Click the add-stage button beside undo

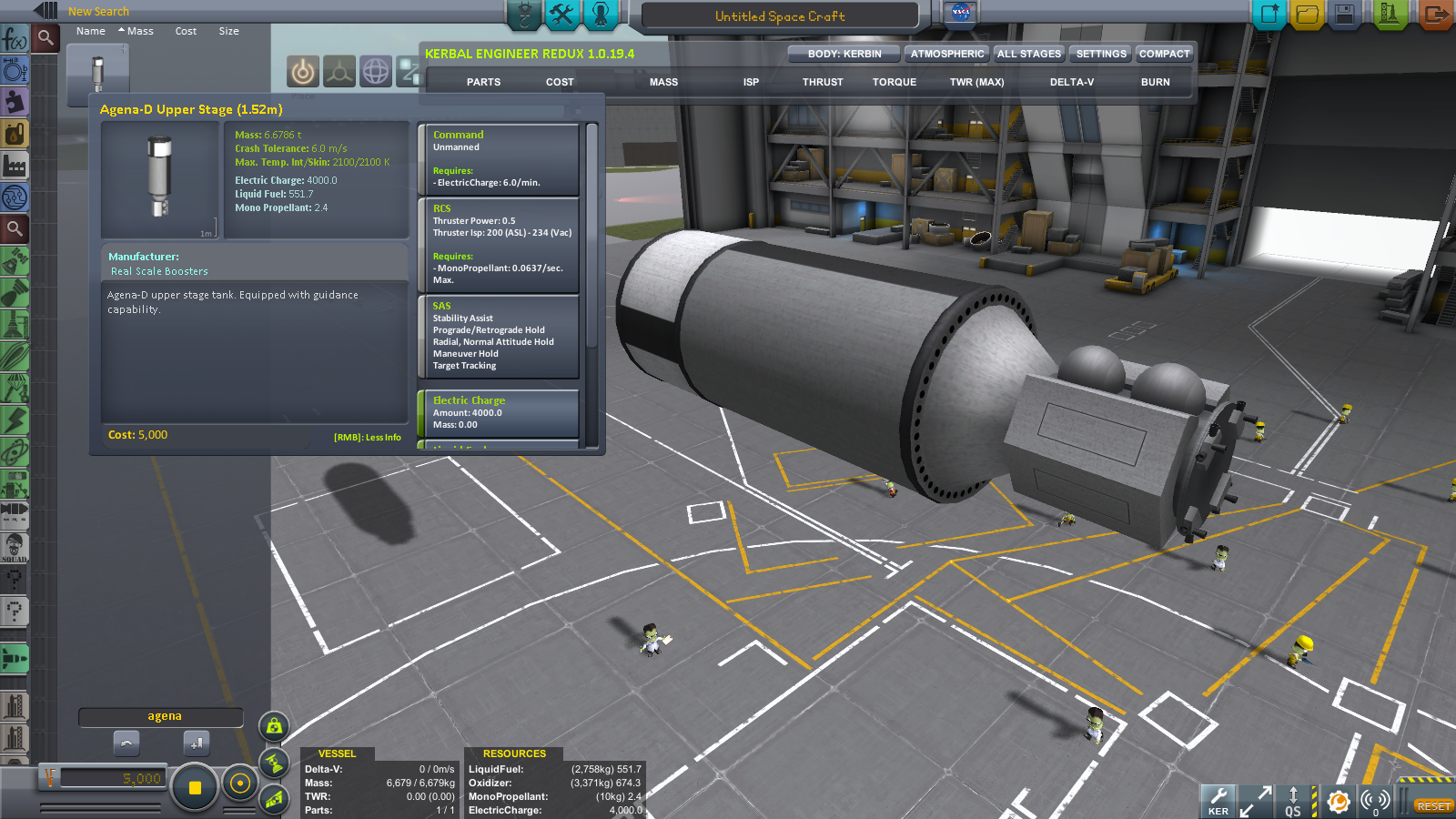pyautogui.click(x=197, y=743)
